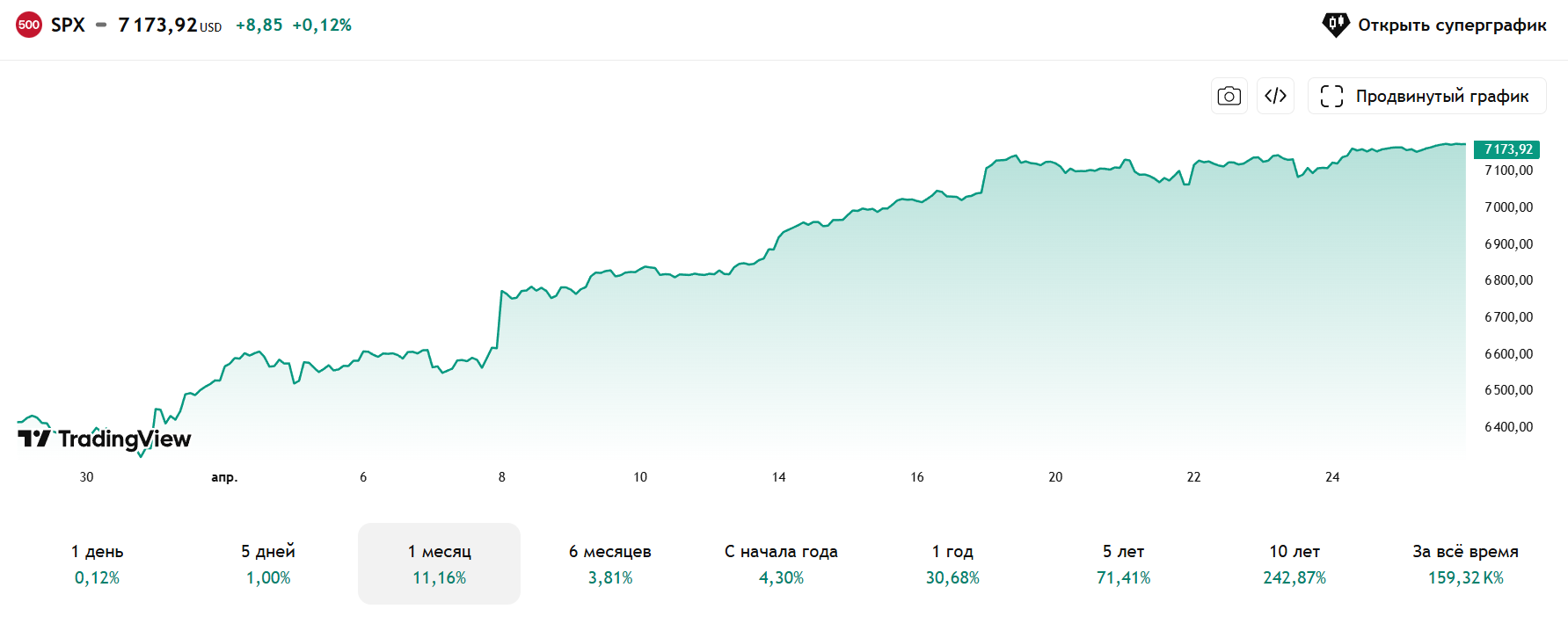Click the camera snapshot icon
This screenshot has height=638, width=1568.
click(1229, 96)
